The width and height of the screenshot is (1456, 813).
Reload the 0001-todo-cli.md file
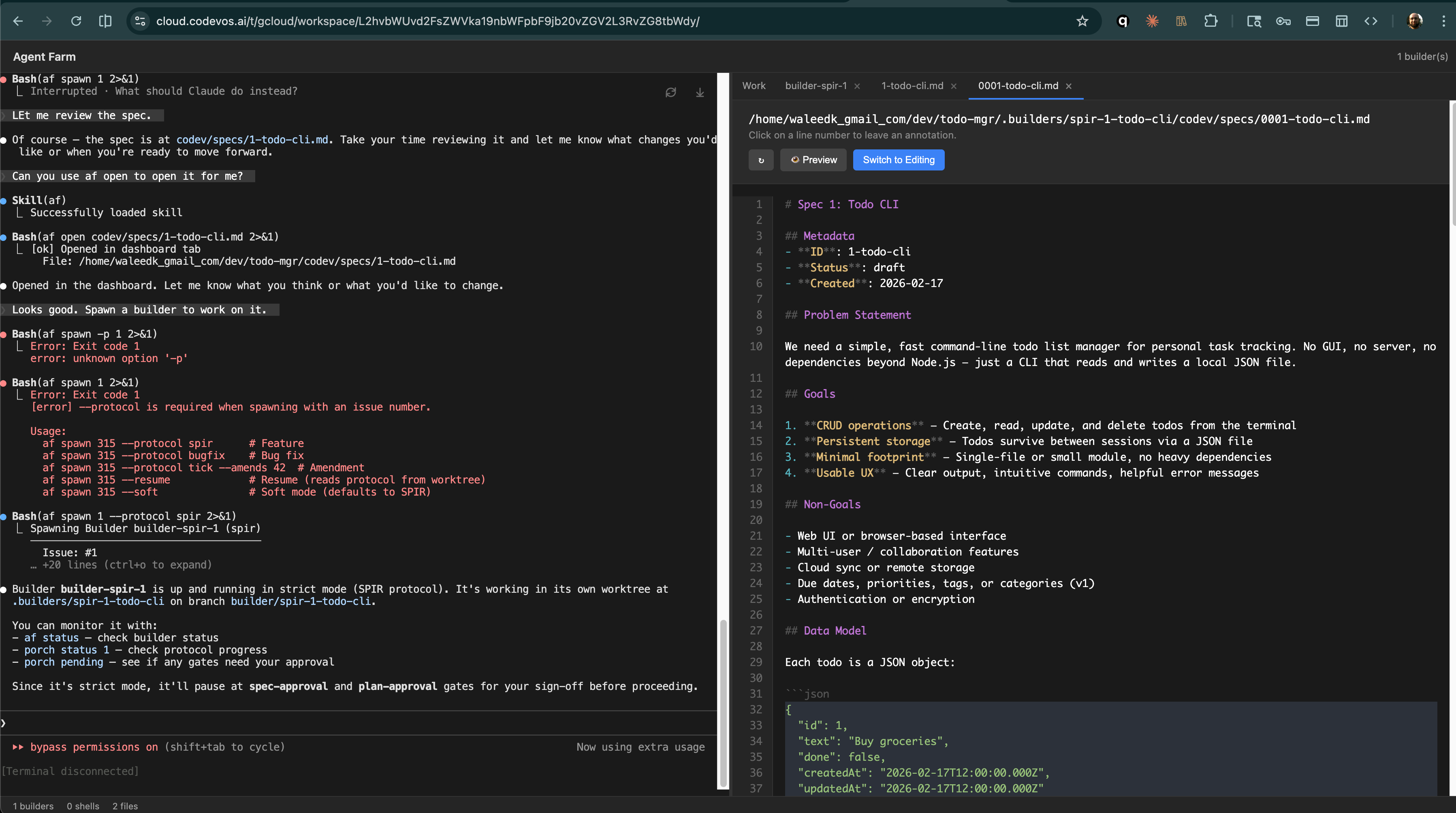click(x=761, y=160)
